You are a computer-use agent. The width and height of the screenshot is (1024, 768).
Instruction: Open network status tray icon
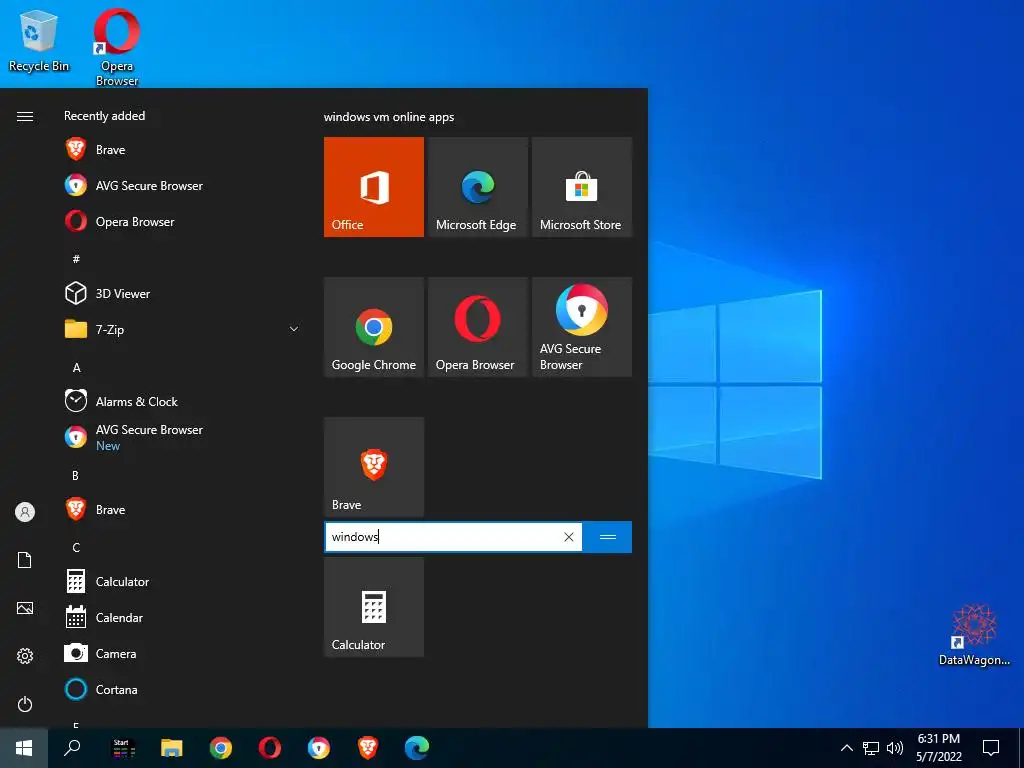click(871, 748)
